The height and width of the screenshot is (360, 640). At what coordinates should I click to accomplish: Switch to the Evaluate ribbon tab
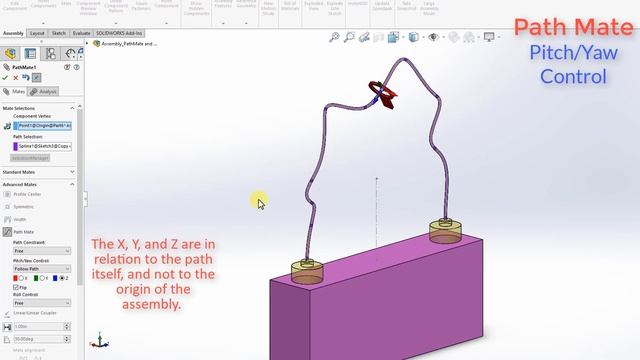(x=82, y=33)
